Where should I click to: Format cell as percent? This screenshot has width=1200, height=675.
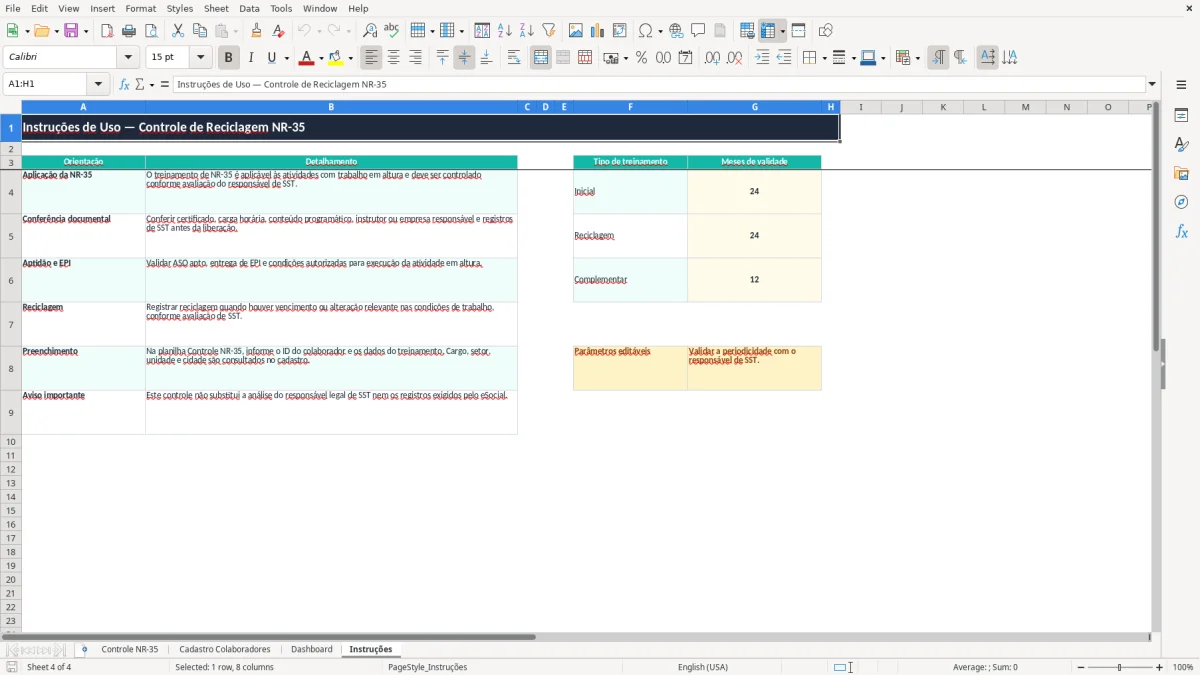(641, 58)
